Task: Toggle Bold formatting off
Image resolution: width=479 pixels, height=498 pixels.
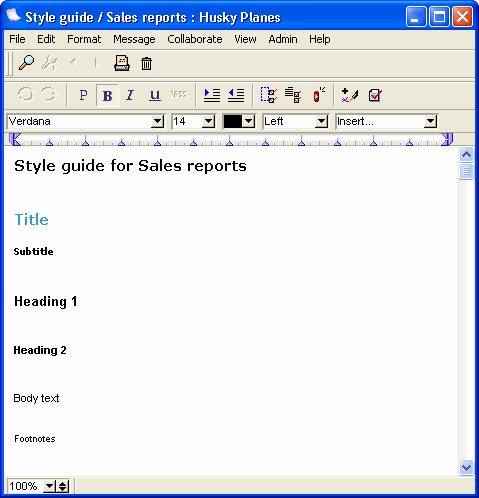Action: click(107, 96)
